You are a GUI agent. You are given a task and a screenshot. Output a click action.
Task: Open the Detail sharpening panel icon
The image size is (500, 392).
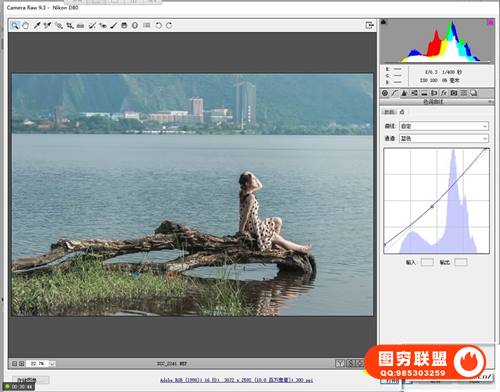point(404,93)
